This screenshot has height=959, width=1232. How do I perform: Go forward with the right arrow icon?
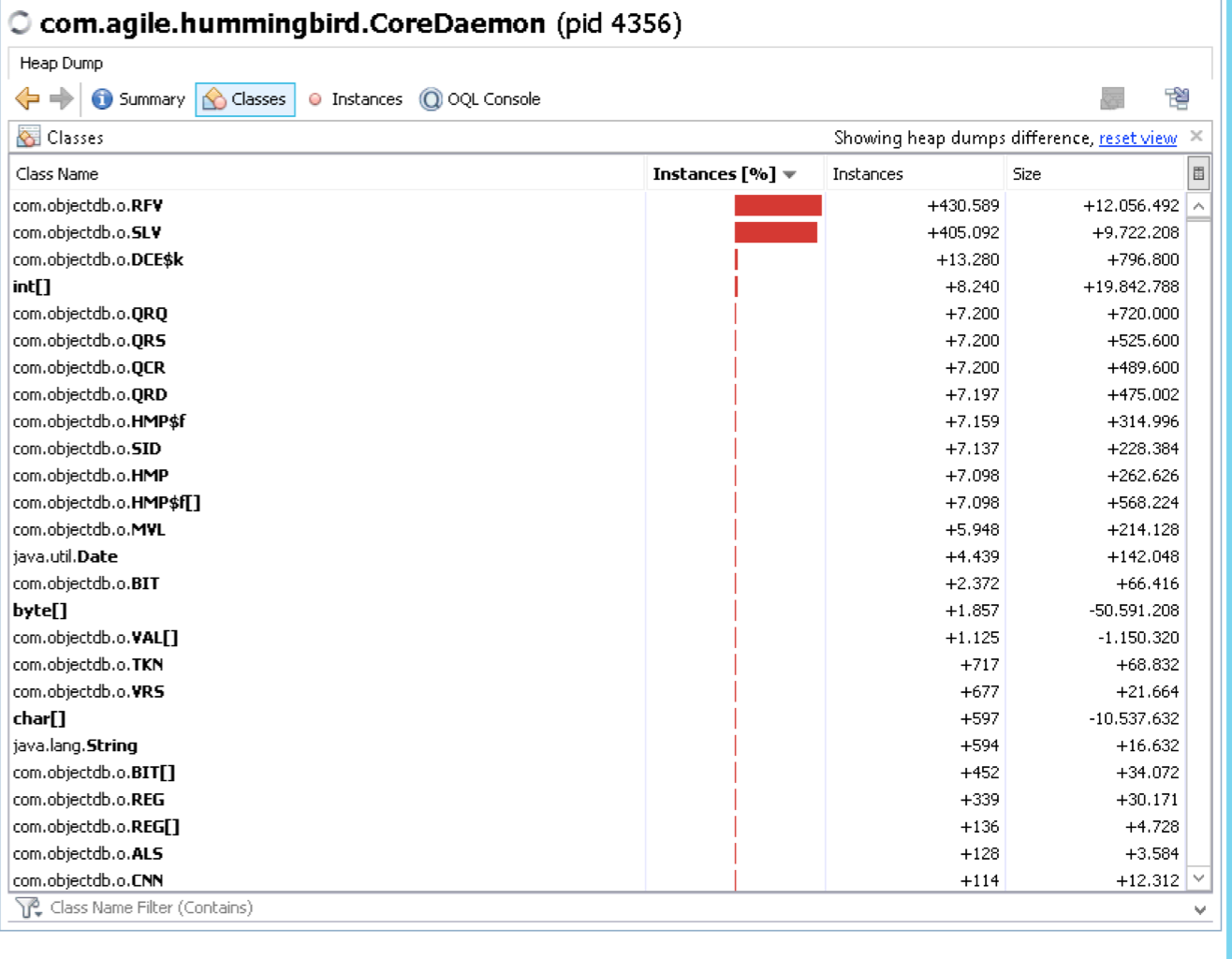coord(61,98)
